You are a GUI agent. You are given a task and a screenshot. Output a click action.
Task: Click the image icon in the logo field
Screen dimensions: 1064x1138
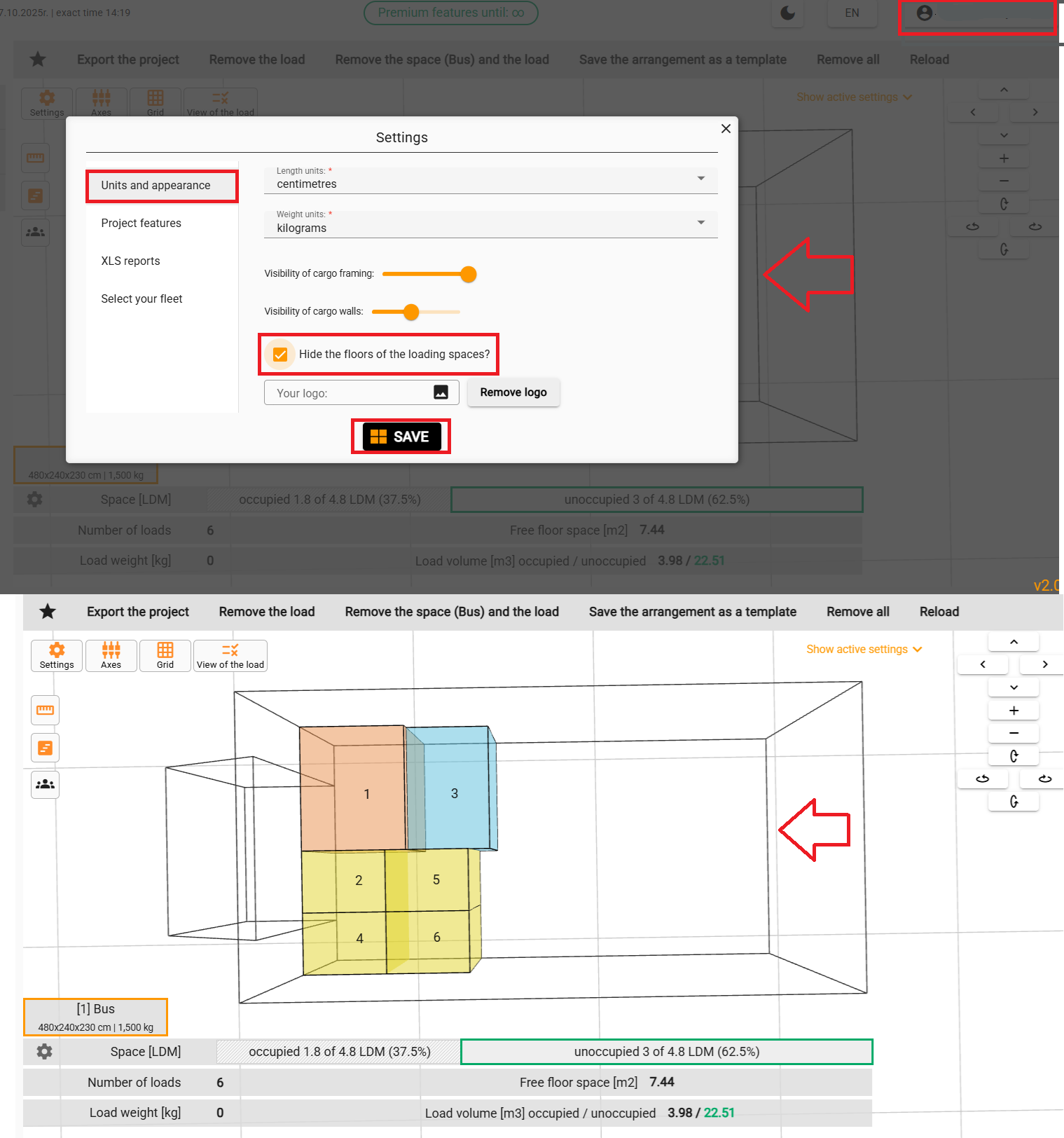click(441, 392)
